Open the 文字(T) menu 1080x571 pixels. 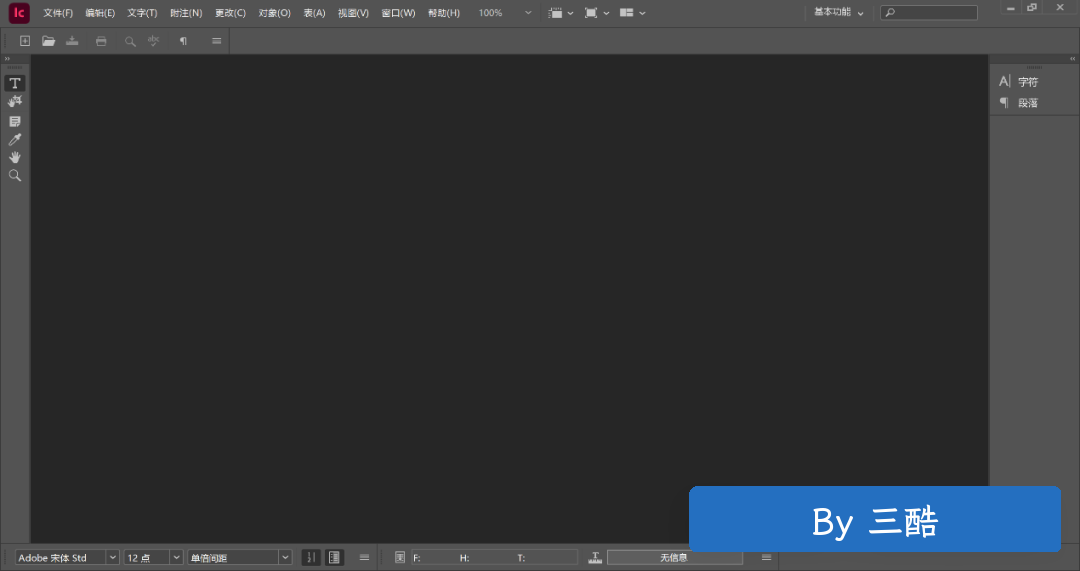tap(142, 13)
